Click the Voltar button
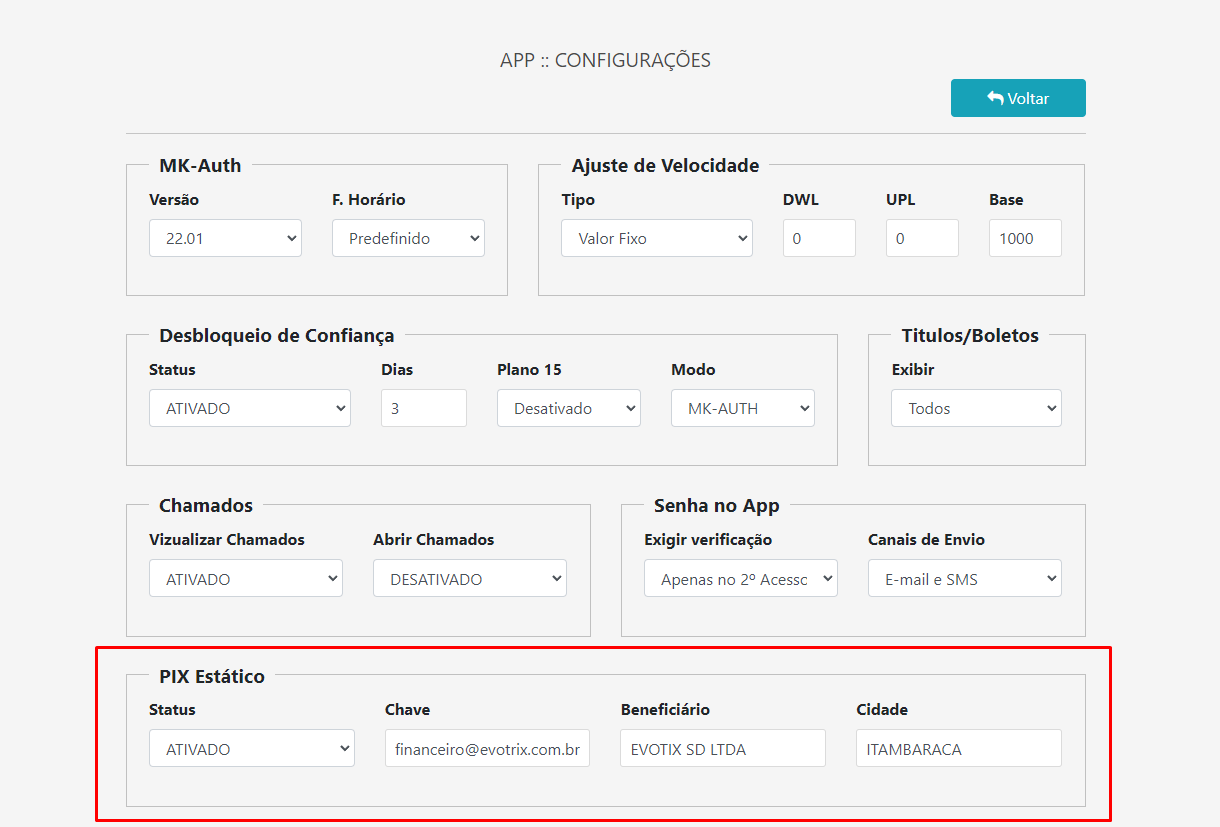 click(x=1018, y=97)
